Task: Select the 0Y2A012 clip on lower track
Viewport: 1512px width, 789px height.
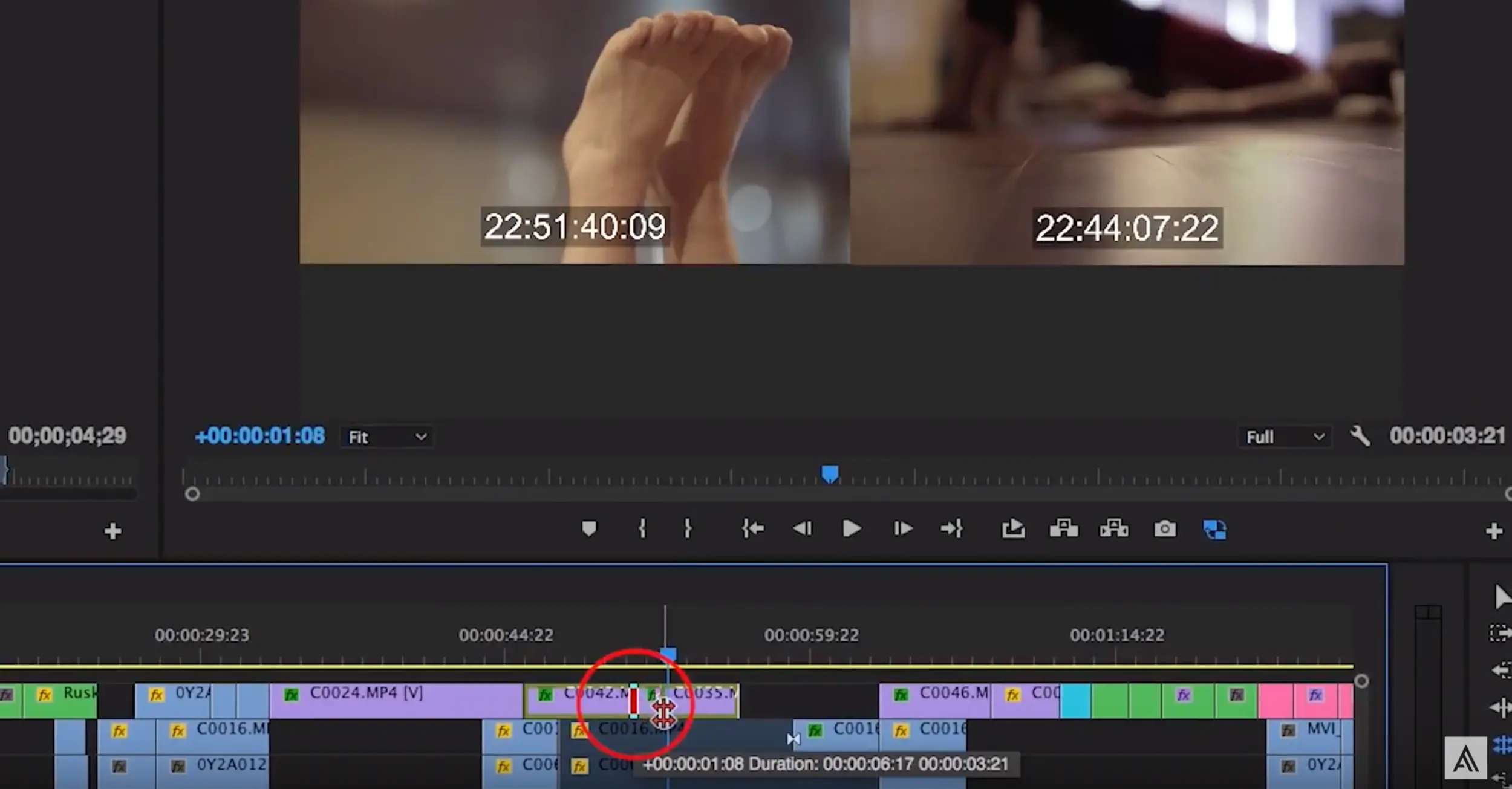Action: [x=212, y=772]
